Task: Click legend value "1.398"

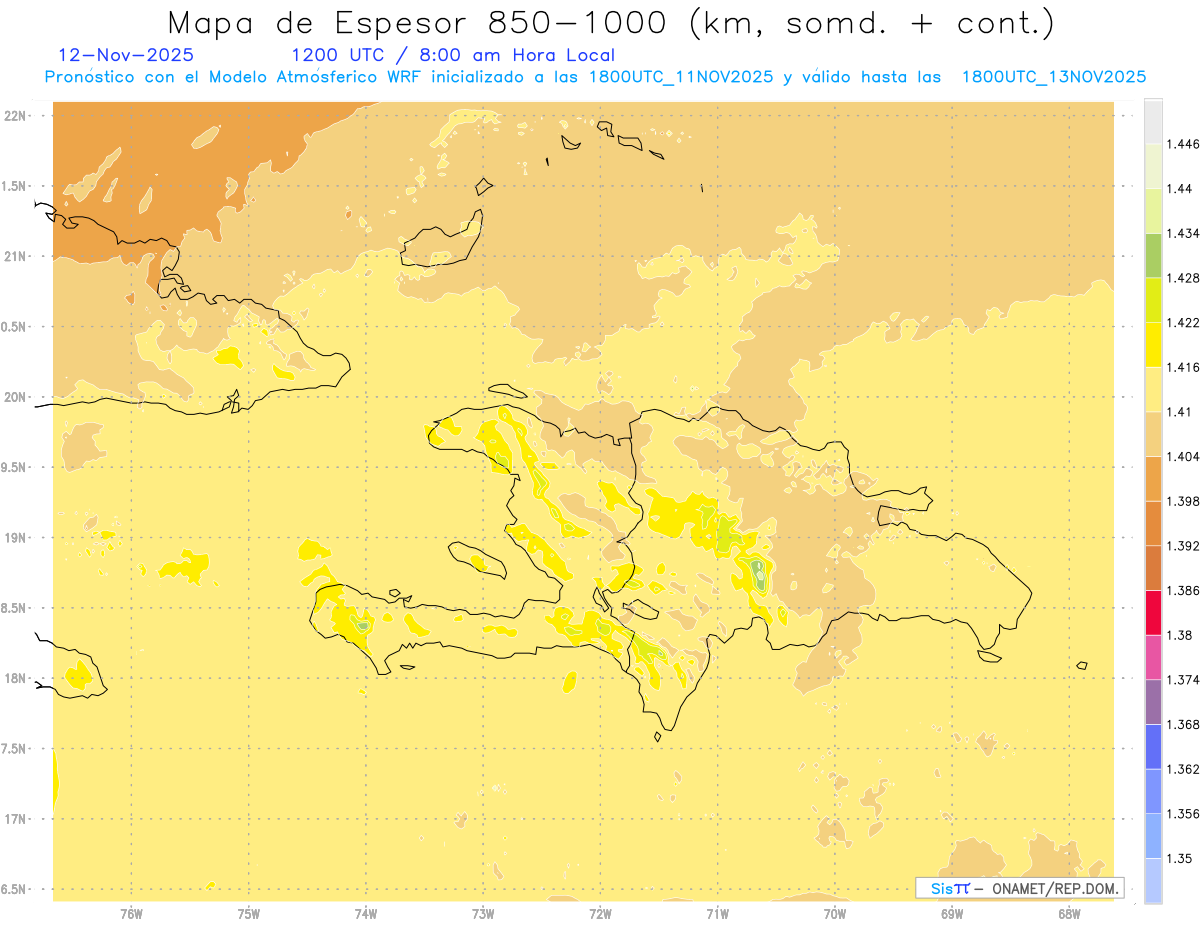Action: point(1184,501)
